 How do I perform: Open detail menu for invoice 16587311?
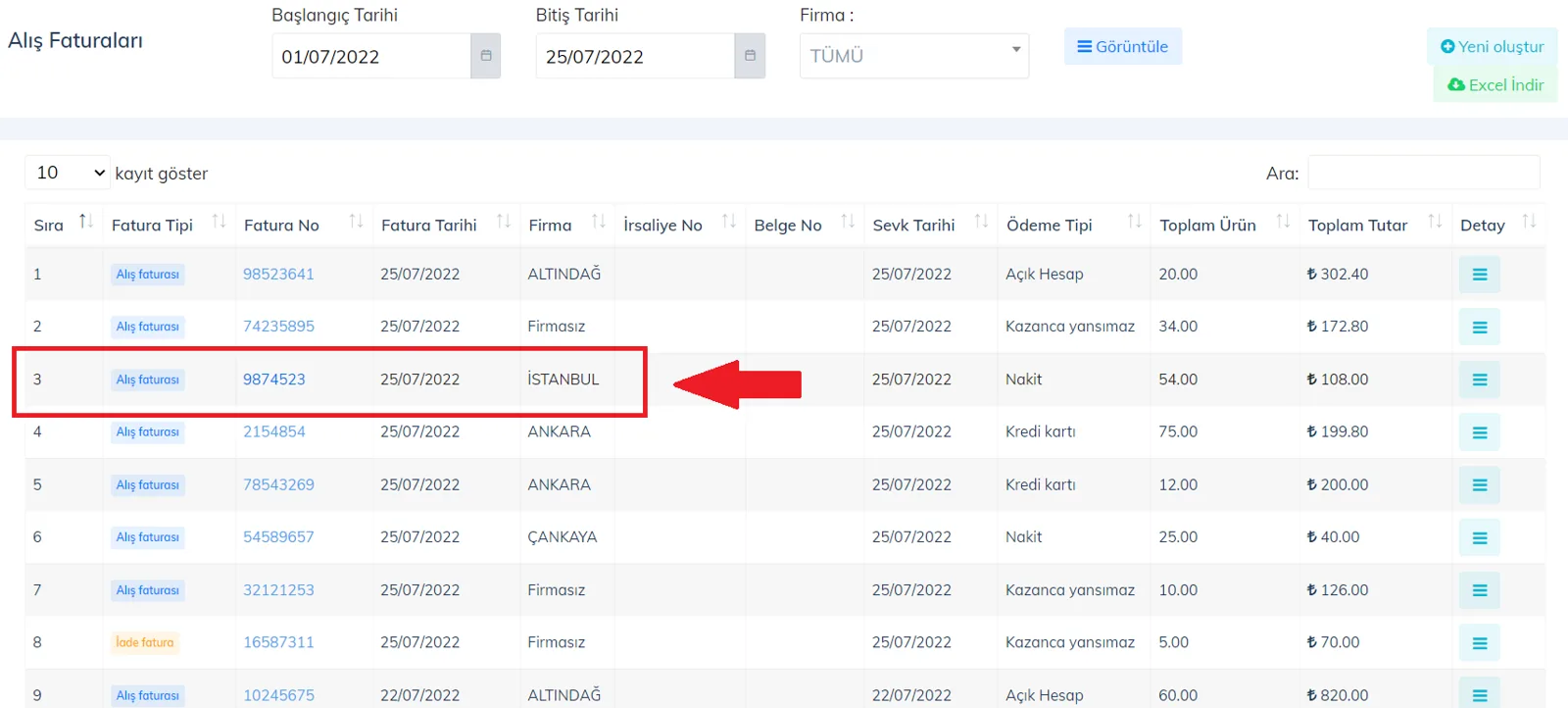tap(1480, 643)
